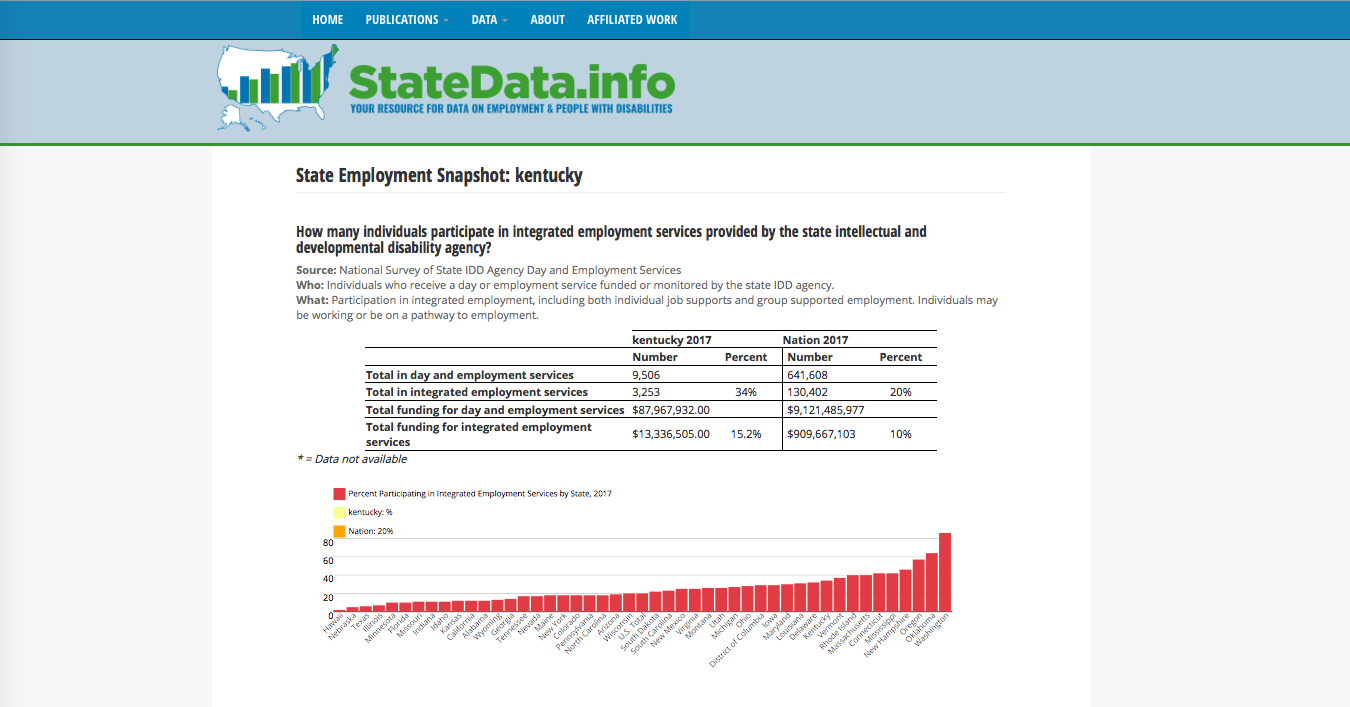The image size is (1350, 707).
Task: Click the Oregon bar in the chart
Action: (x=919, y=585)
